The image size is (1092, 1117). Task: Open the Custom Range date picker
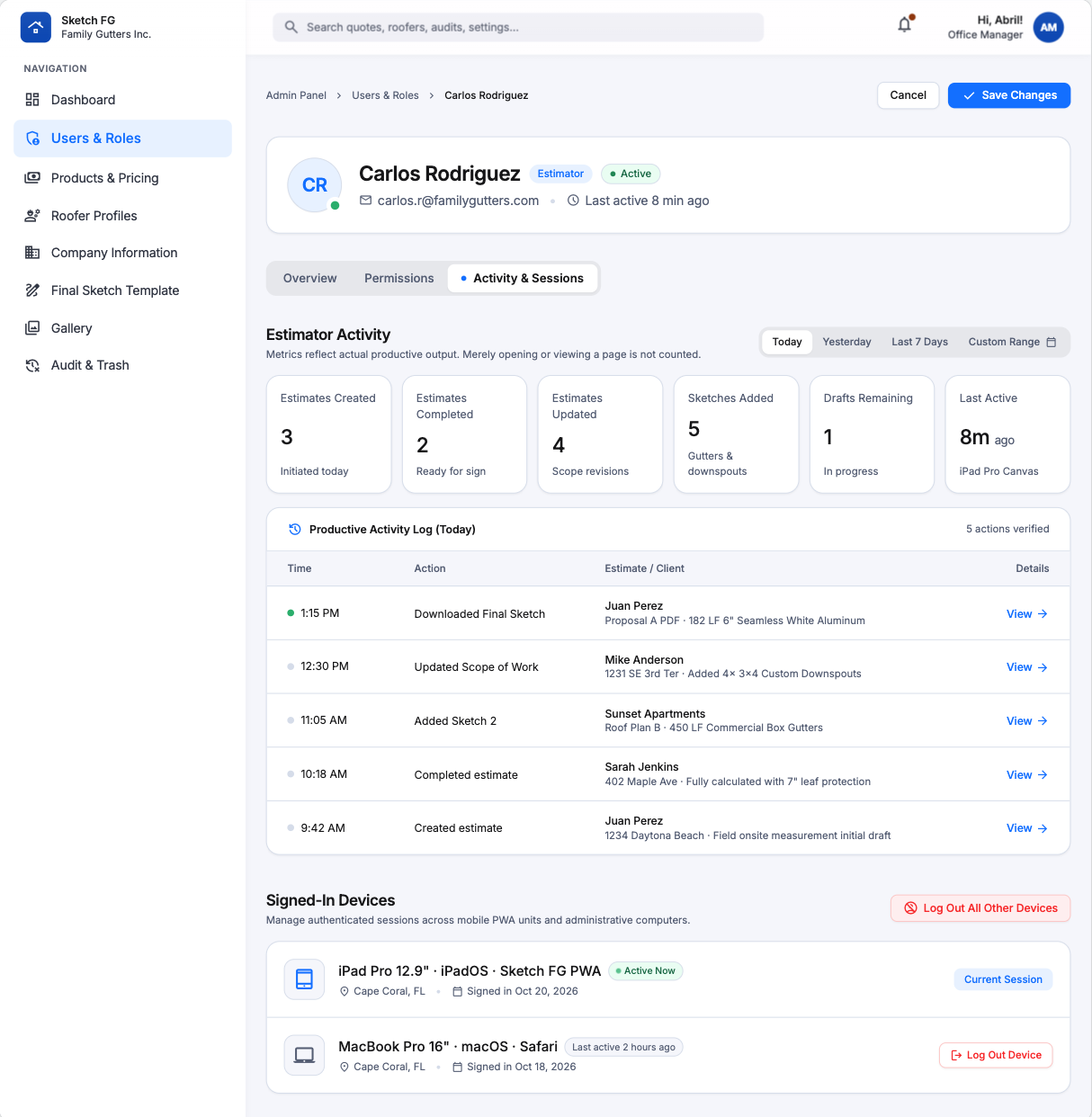click(1012, 342)
